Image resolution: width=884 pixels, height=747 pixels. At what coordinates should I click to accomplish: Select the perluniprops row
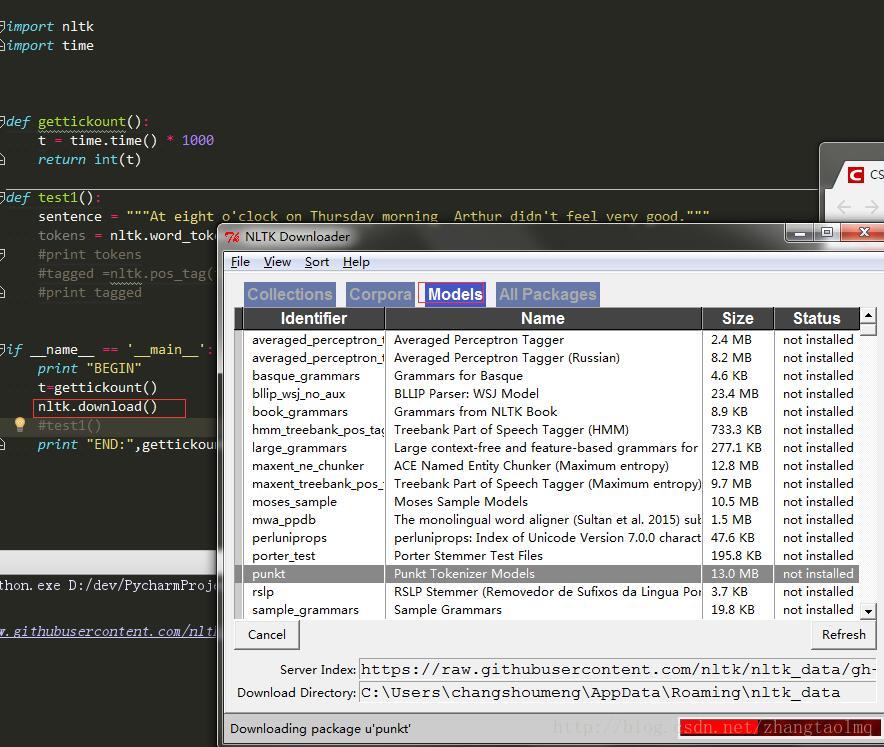[x=547, y=538]
